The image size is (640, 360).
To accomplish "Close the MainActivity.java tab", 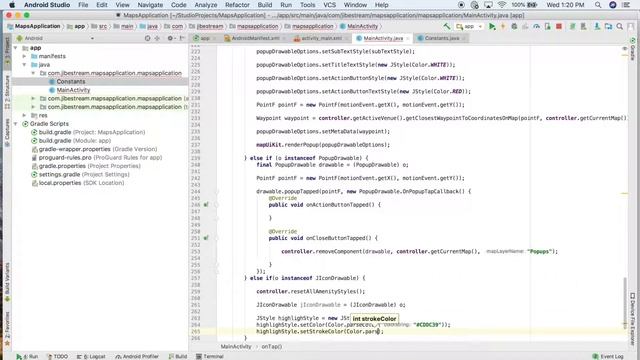I will point(407,38).
